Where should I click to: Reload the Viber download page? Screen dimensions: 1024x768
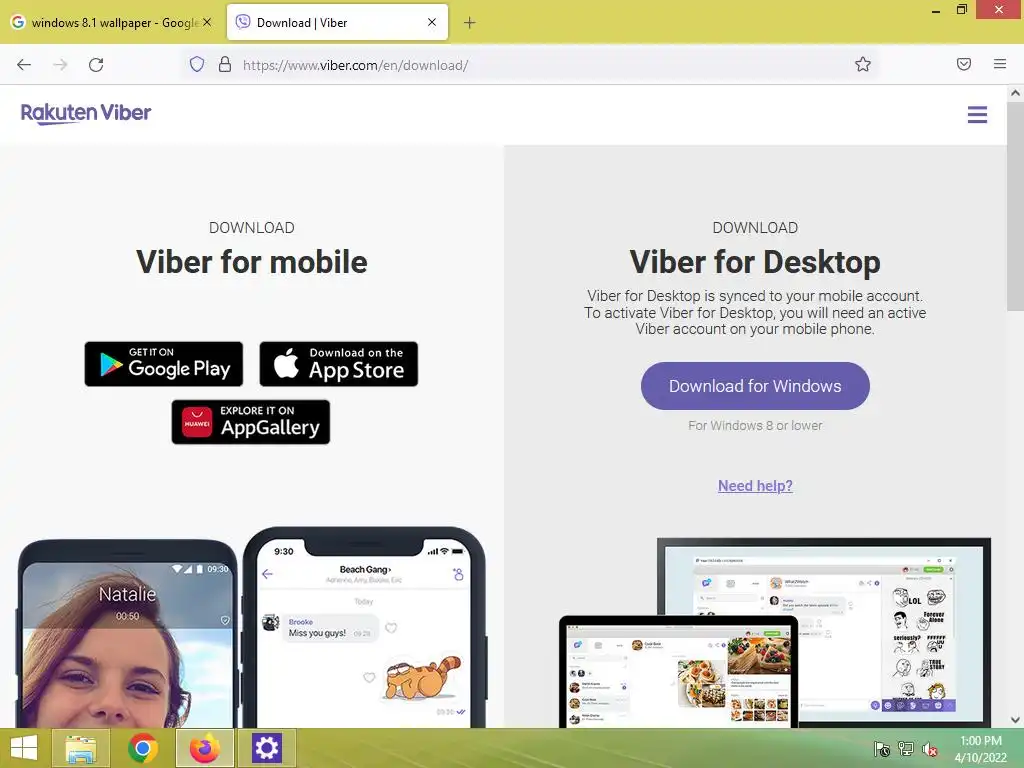coord(96,65)
